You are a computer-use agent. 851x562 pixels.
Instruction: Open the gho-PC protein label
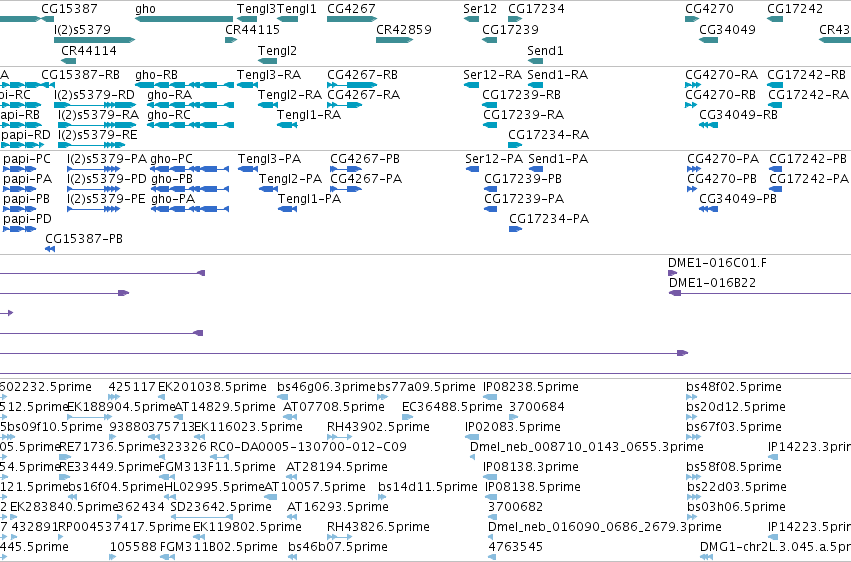[172, 158]
